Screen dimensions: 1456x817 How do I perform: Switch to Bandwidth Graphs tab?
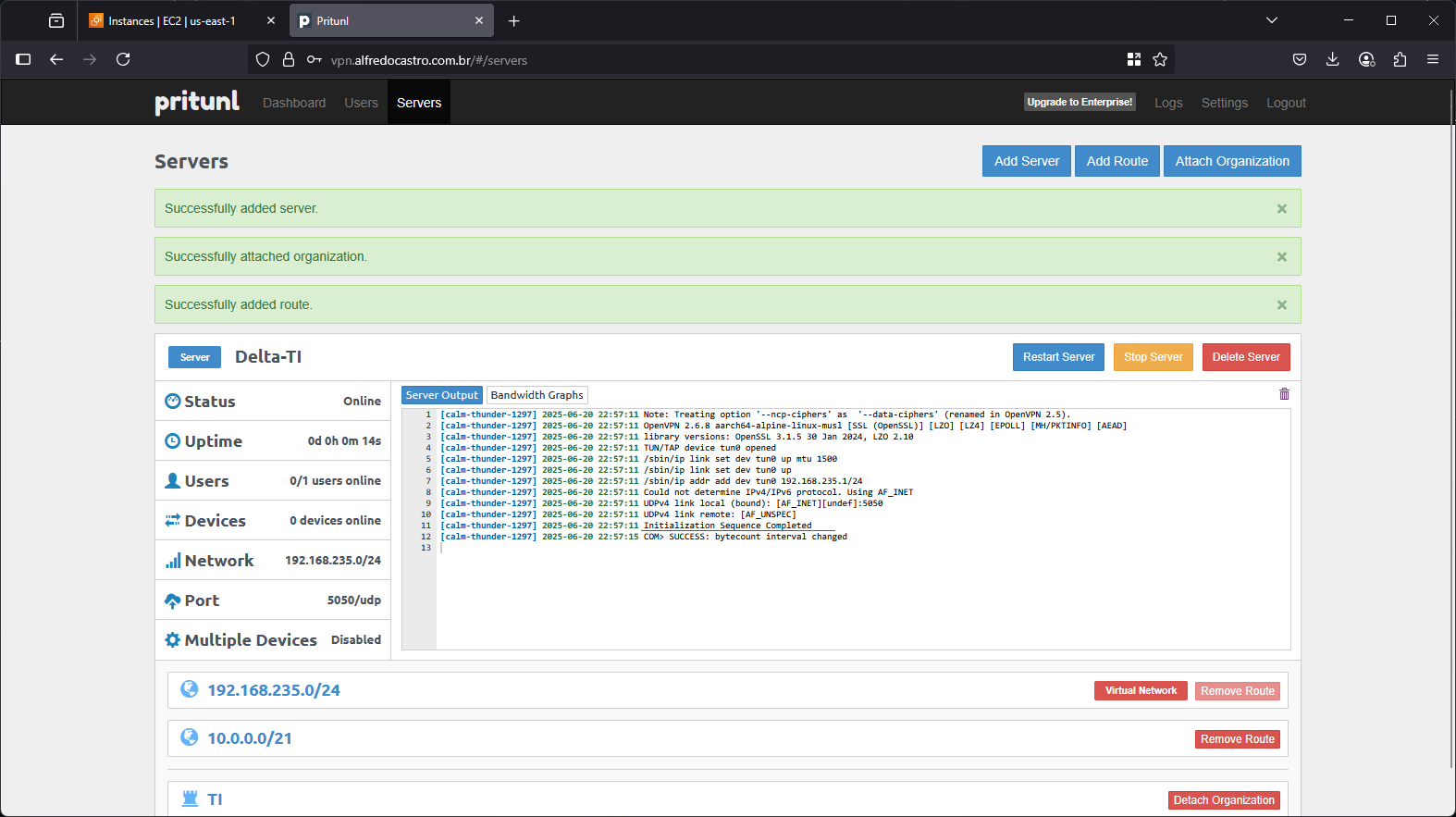tap(537, 395)
